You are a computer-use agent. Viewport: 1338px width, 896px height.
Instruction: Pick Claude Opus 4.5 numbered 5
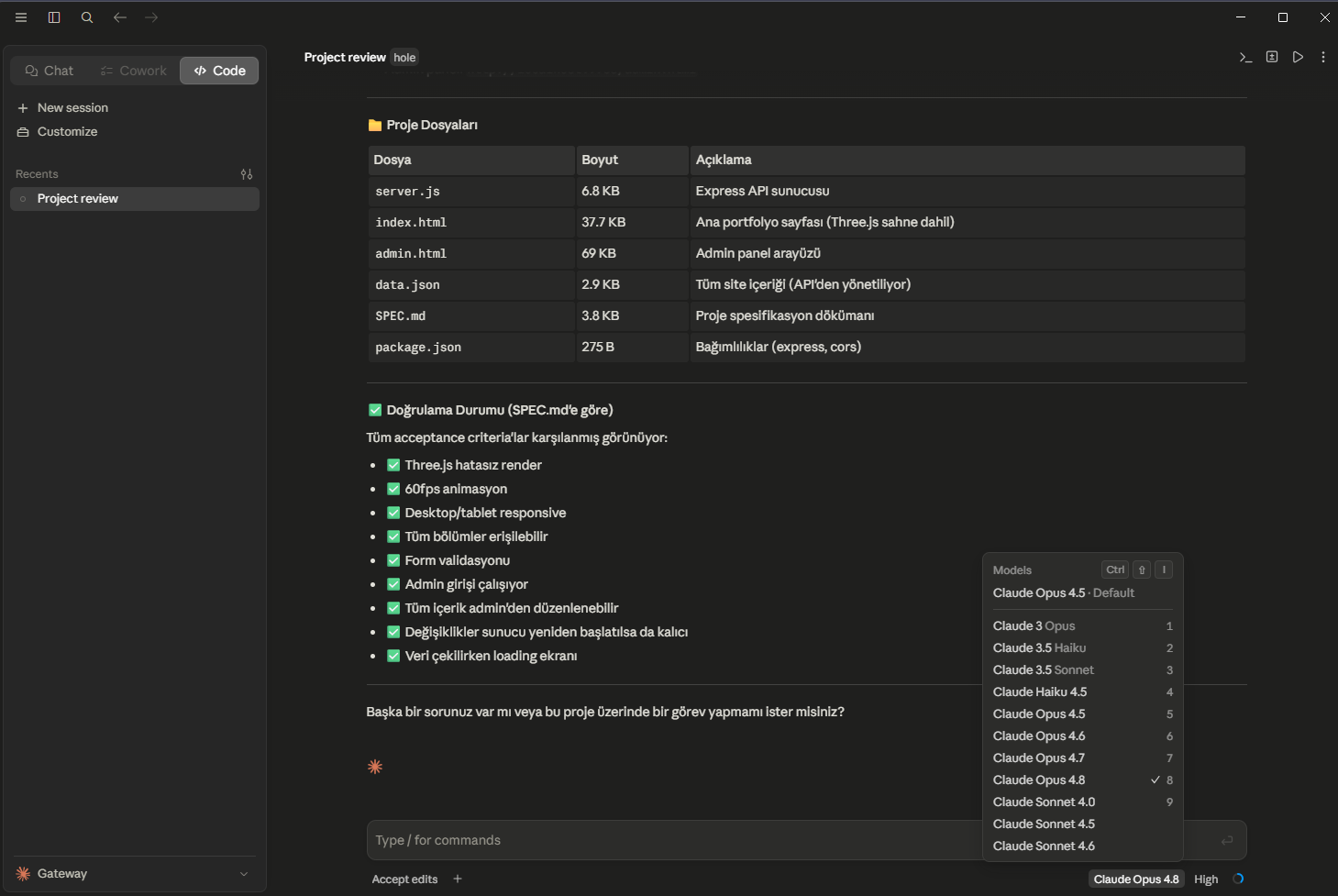(1082, 714)
